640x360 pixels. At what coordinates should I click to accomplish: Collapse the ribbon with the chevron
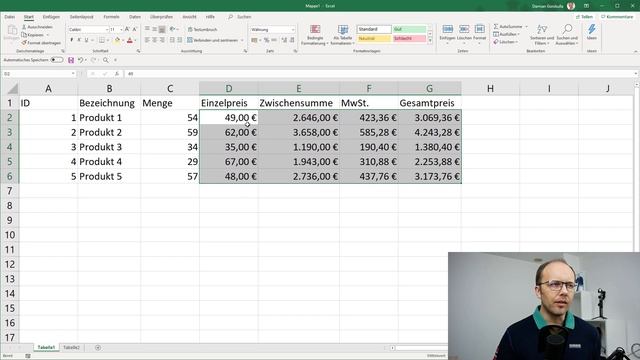pos(636,51)
